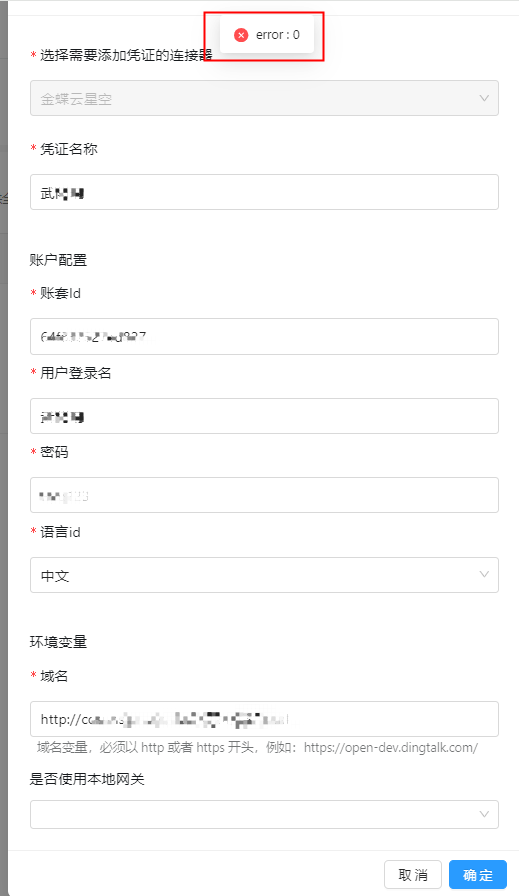This screenshot has width=519, height=896.
Task: Click into the 账套Id text field
Action: [x=264, y=337]
